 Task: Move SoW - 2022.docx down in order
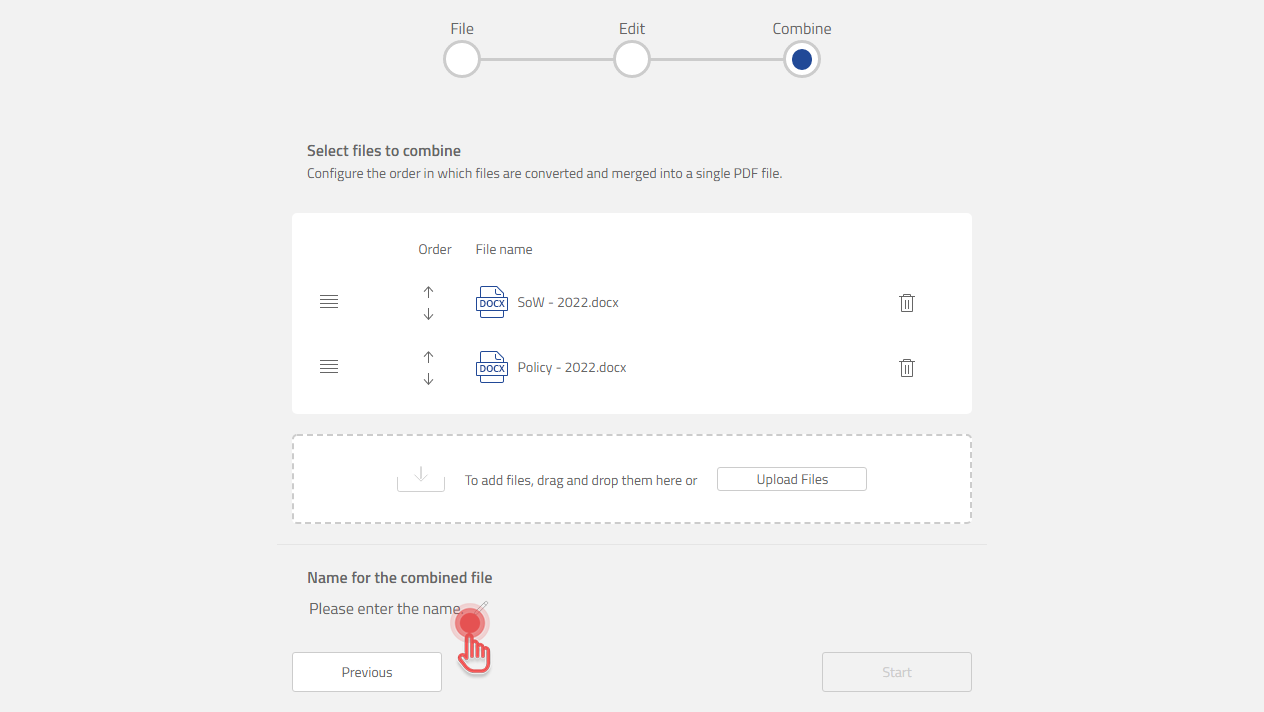[x=429, y=314]
